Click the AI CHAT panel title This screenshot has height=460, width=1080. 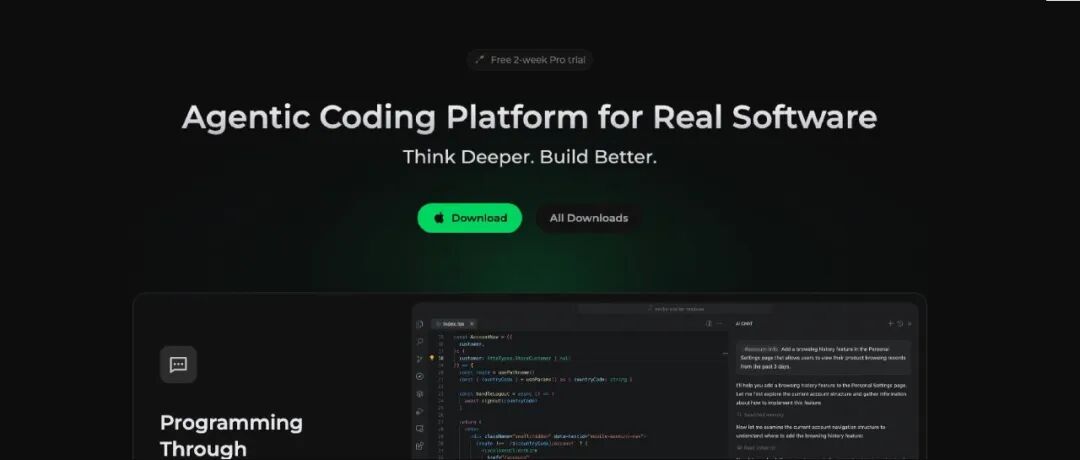click(x=744, y=324)
